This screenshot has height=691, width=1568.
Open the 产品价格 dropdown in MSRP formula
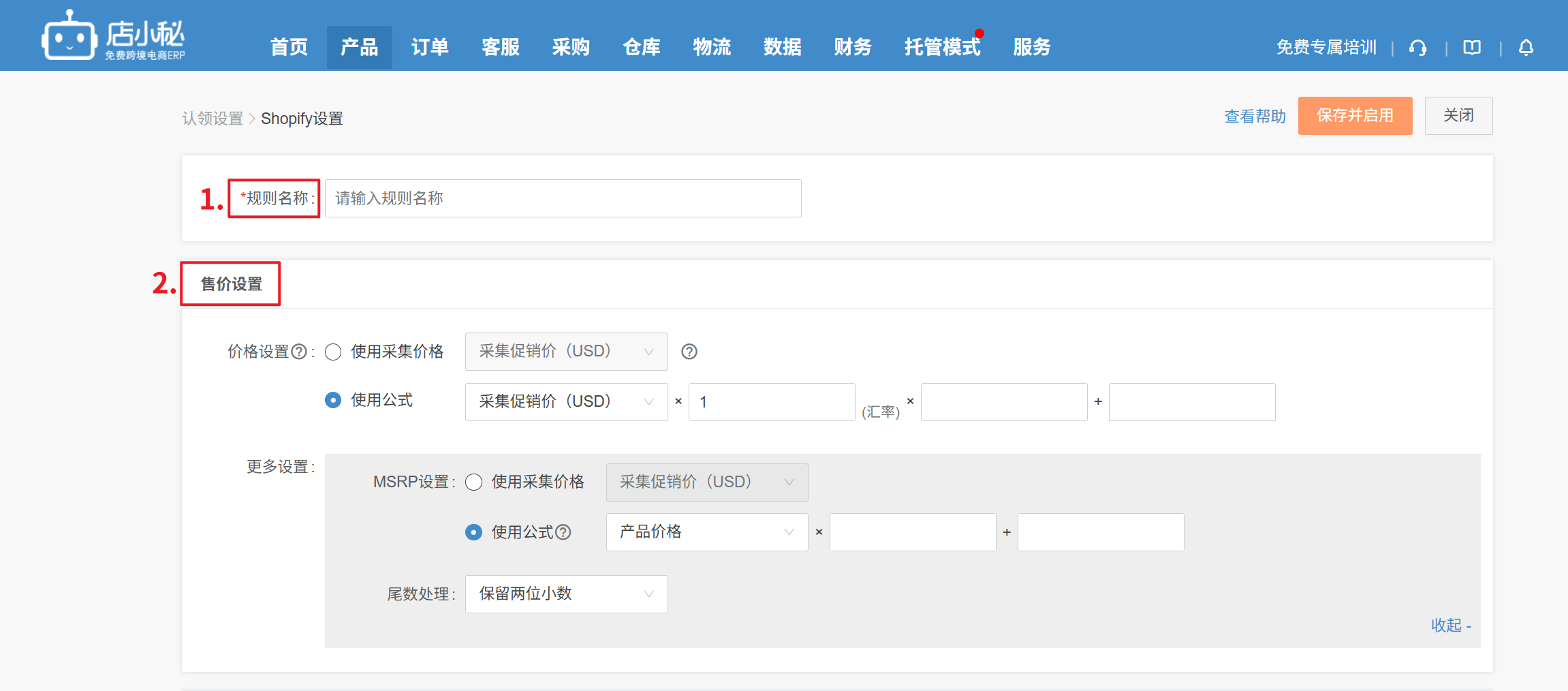[706, 532]
